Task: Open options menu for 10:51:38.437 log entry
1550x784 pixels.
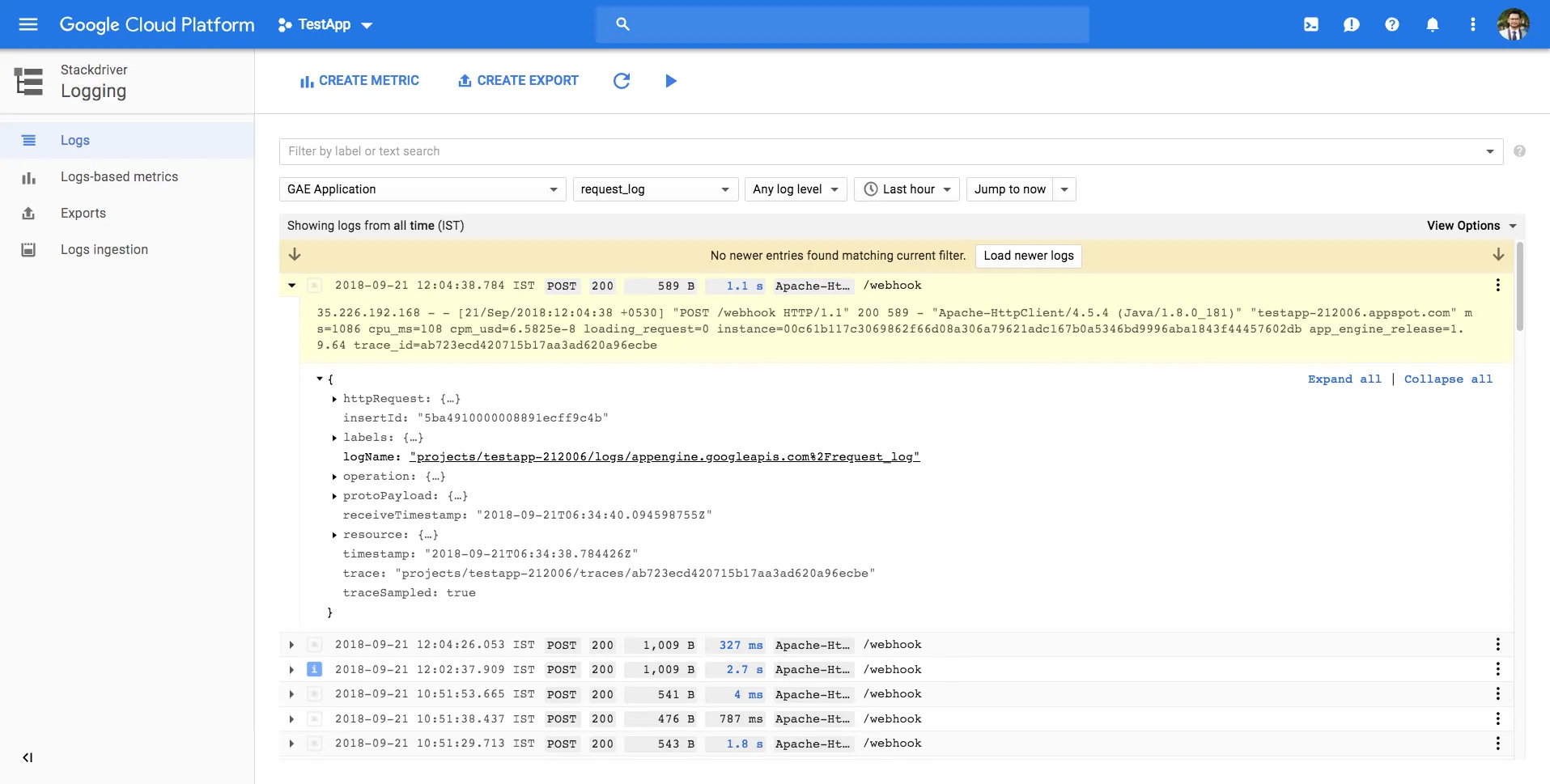Action: [x=1498, y=718]
